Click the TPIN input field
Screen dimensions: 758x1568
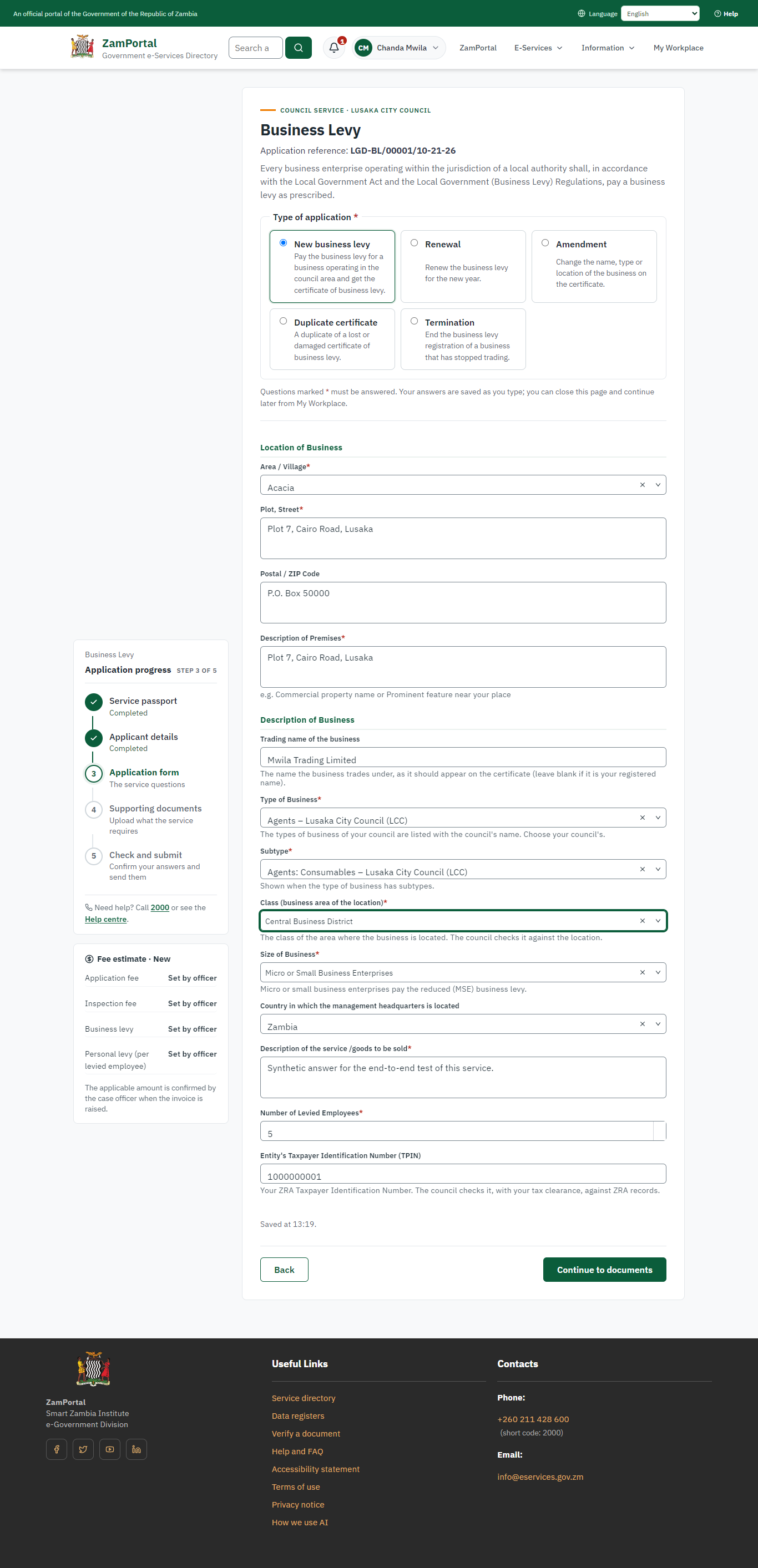click(x=463, y=1174)
